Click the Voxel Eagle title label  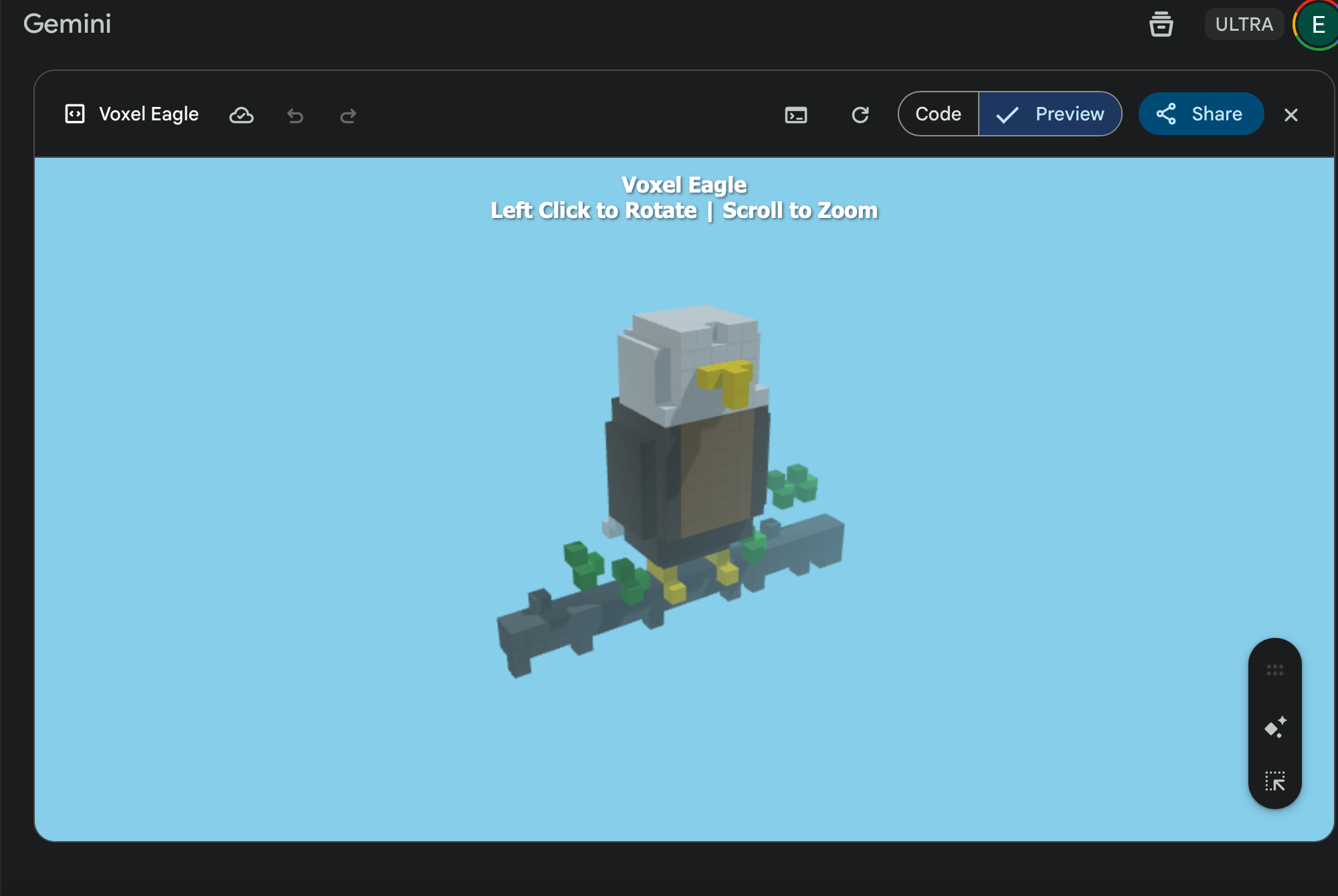coord(149,114)
